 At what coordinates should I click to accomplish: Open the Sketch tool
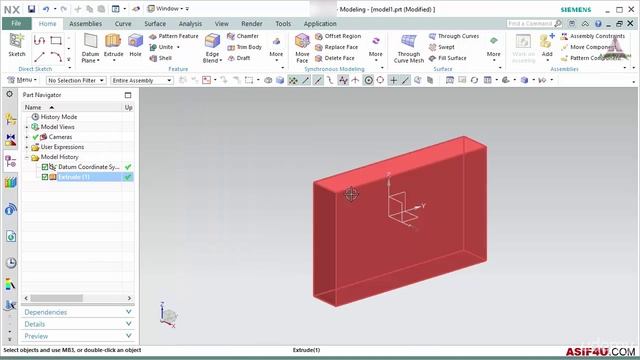[17, 45]
